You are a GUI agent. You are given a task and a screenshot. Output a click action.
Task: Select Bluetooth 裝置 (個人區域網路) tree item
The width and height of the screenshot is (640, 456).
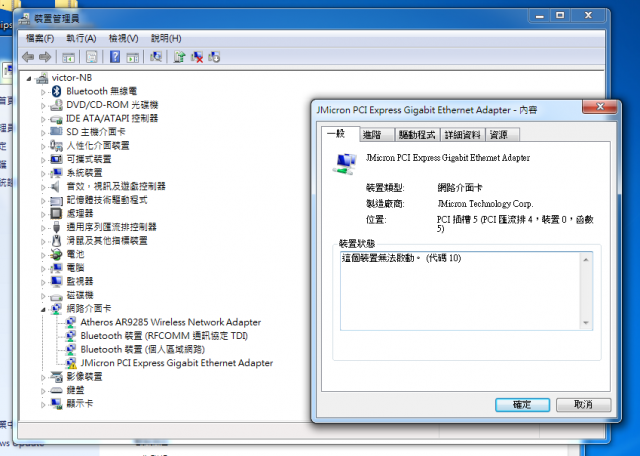(x=142, y=349)
